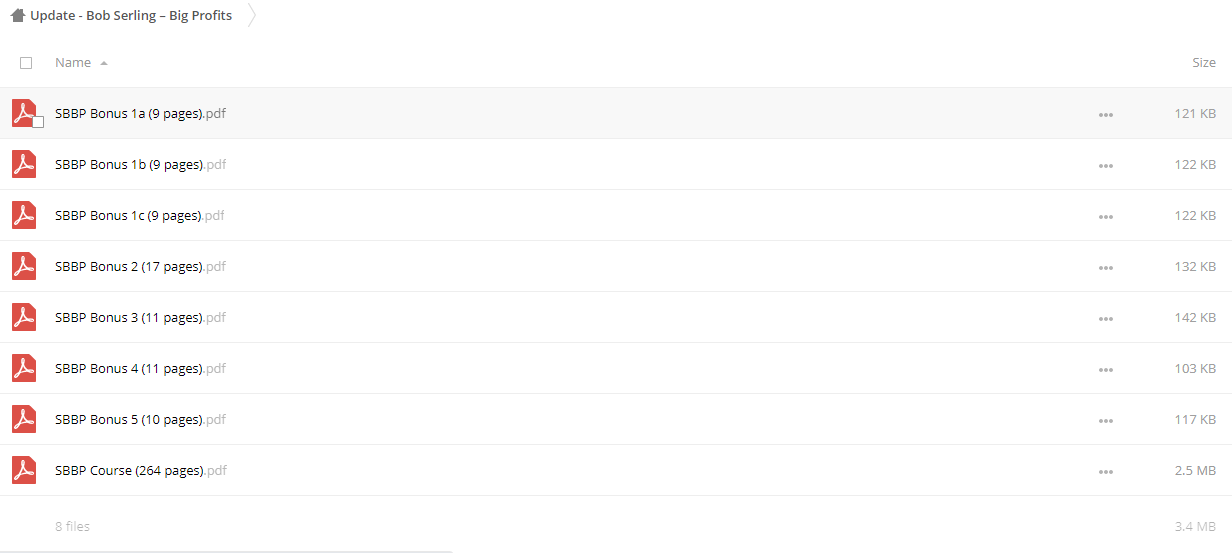Click PDF icon for SBBP Bonus 4
The image size is (1232, 553).
click(x=24, y=368)
